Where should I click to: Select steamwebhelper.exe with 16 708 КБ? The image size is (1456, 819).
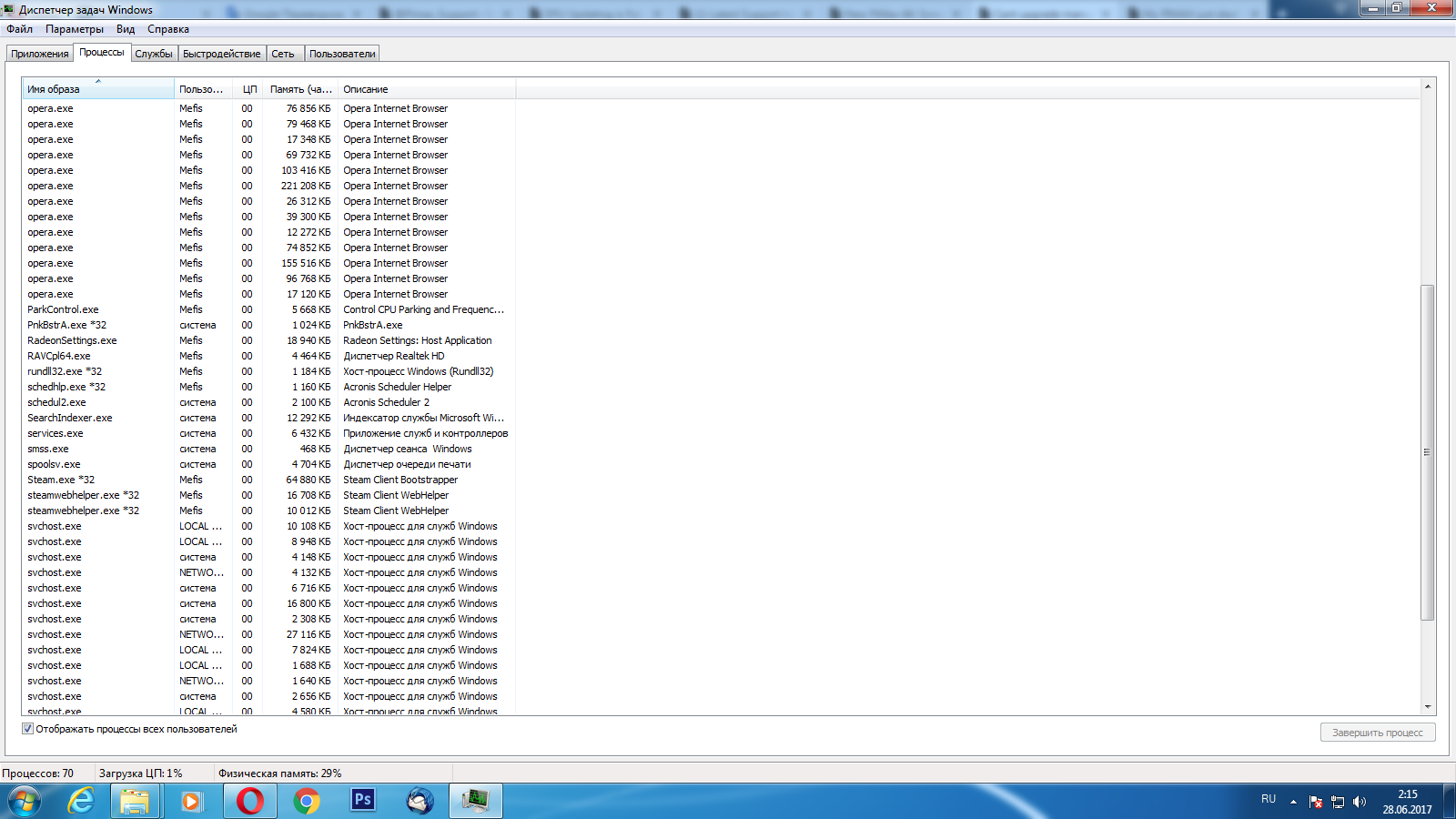268,495
